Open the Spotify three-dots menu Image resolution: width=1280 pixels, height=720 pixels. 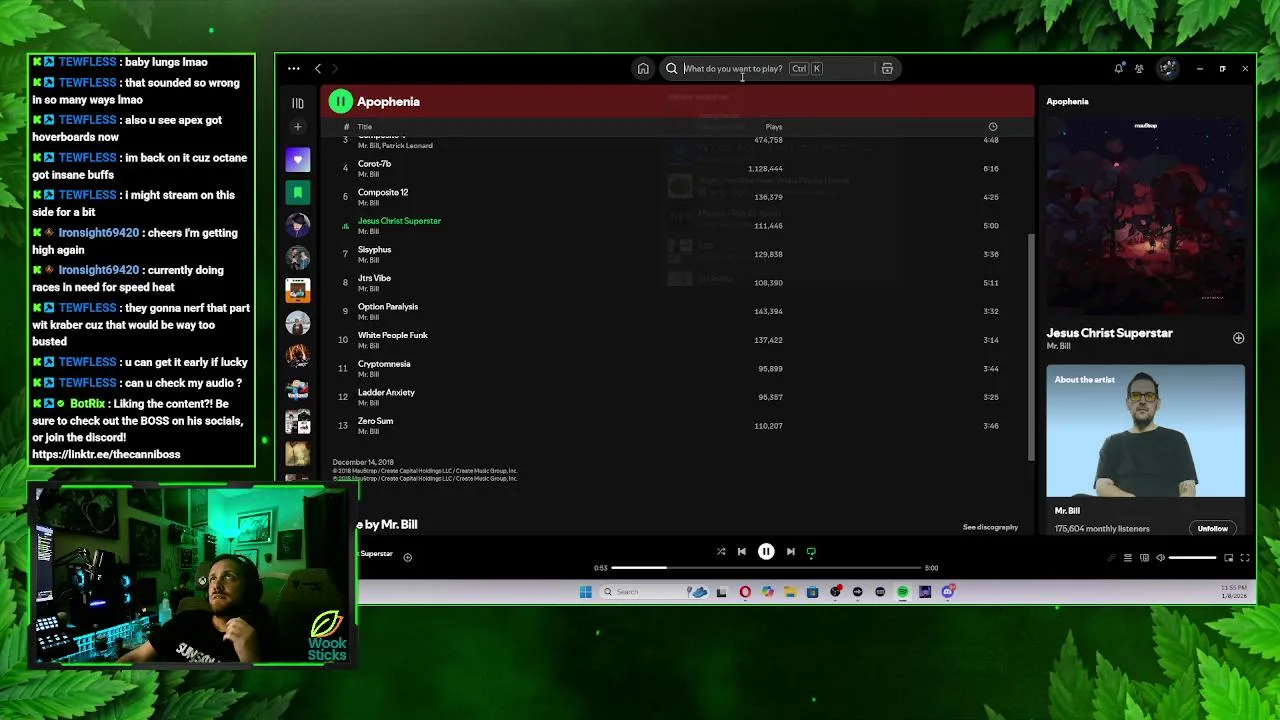pos(294,69)
